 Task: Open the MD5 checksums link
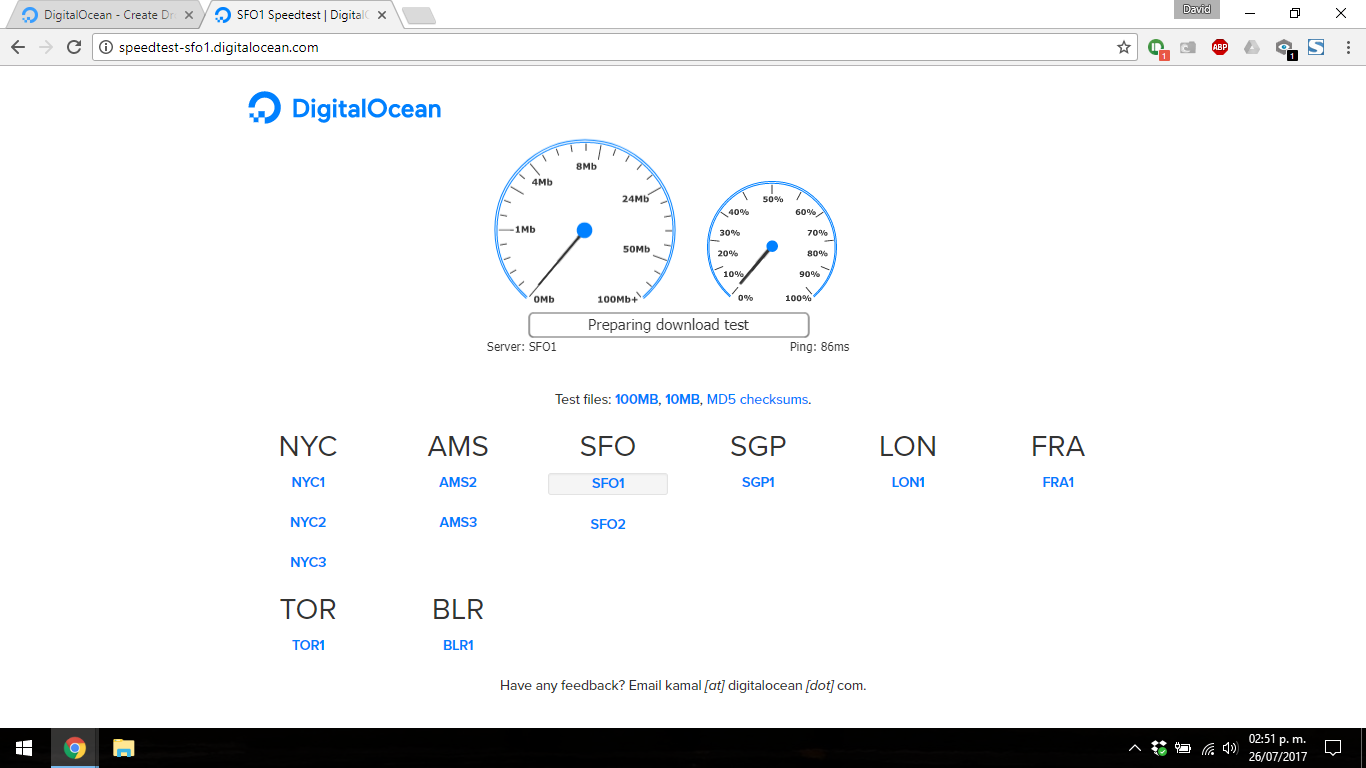tap(757, 399)
